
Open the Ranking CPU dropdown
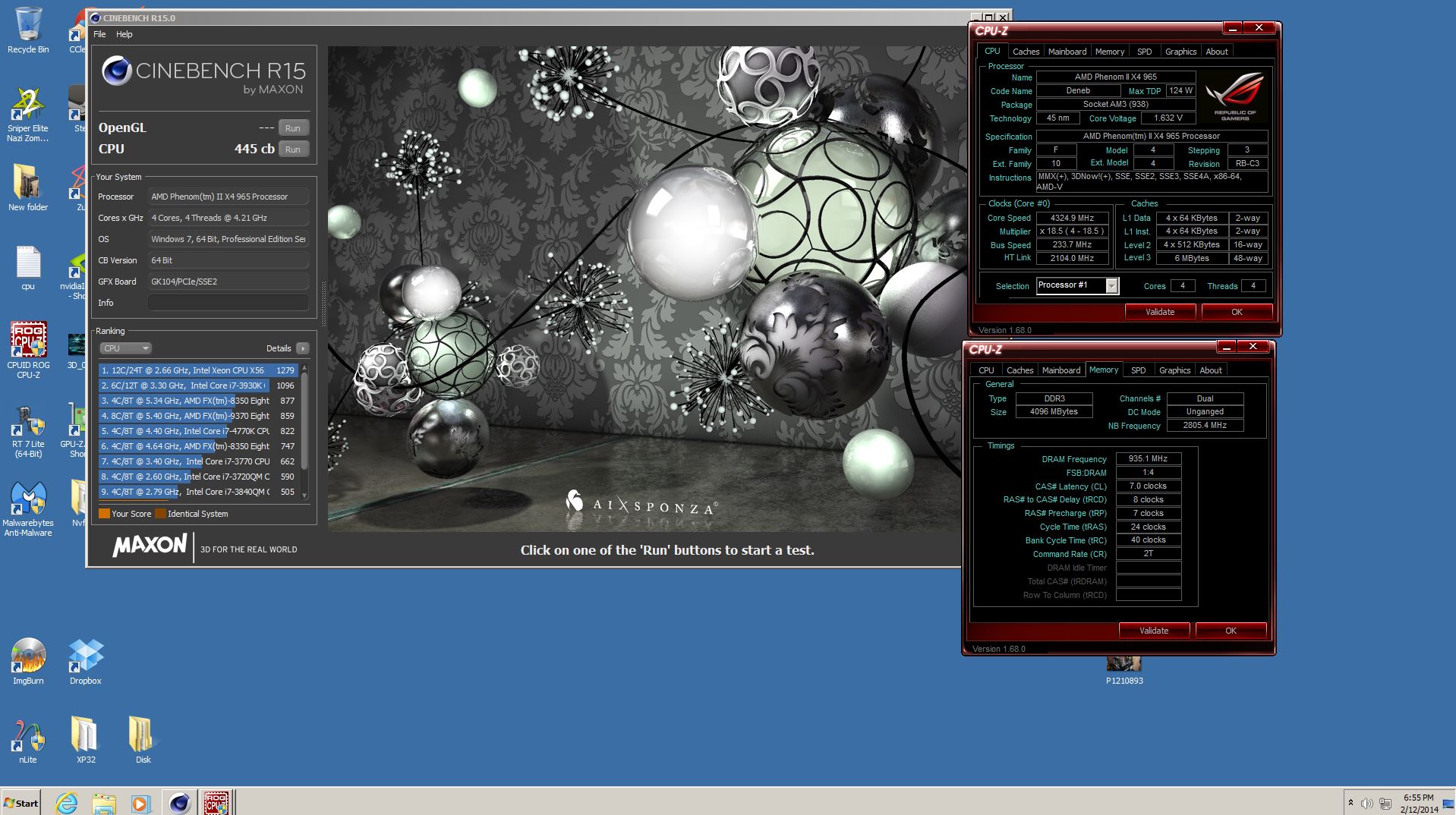(x=125, y=348)
